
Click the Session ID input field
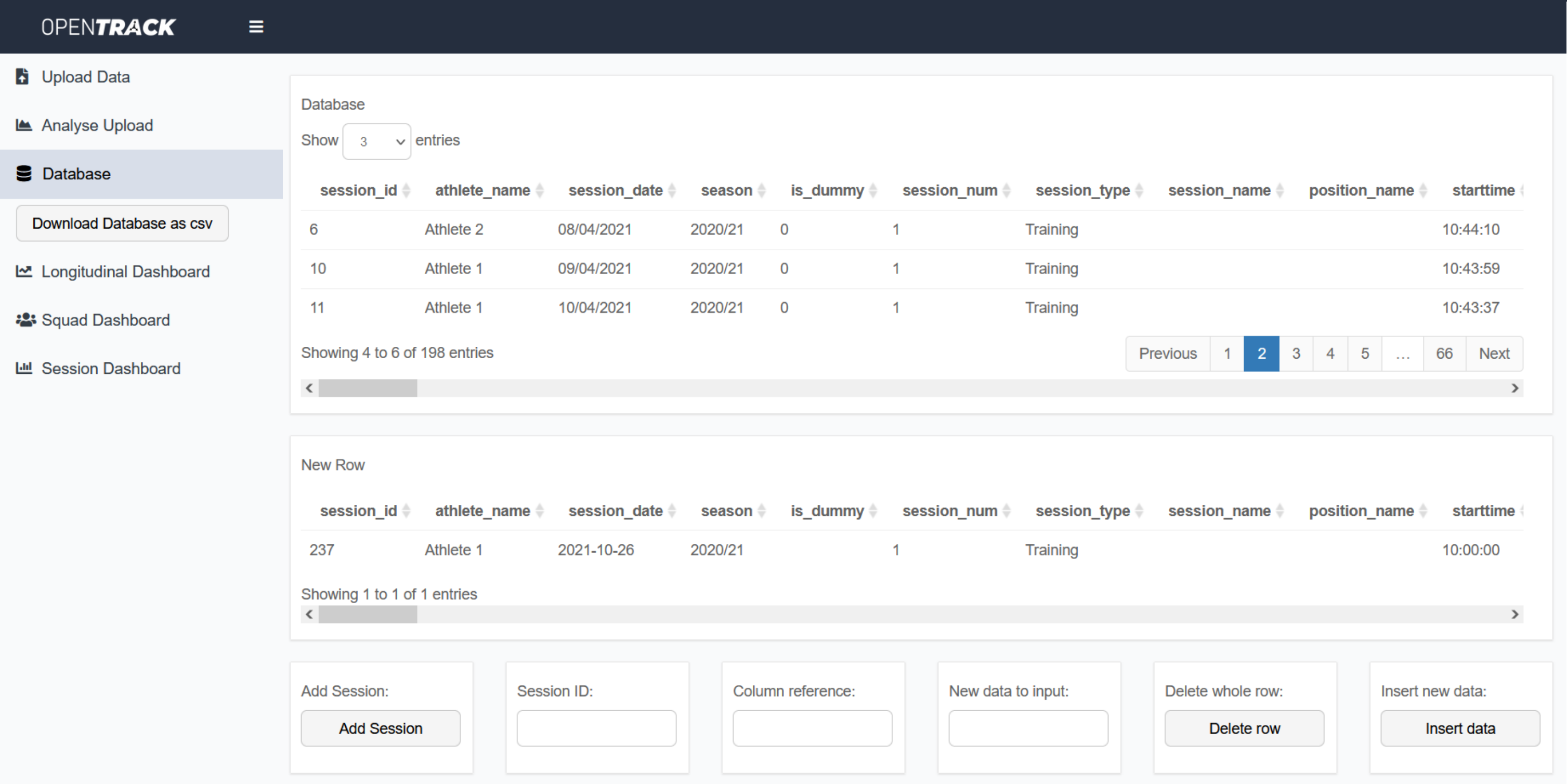596,728
